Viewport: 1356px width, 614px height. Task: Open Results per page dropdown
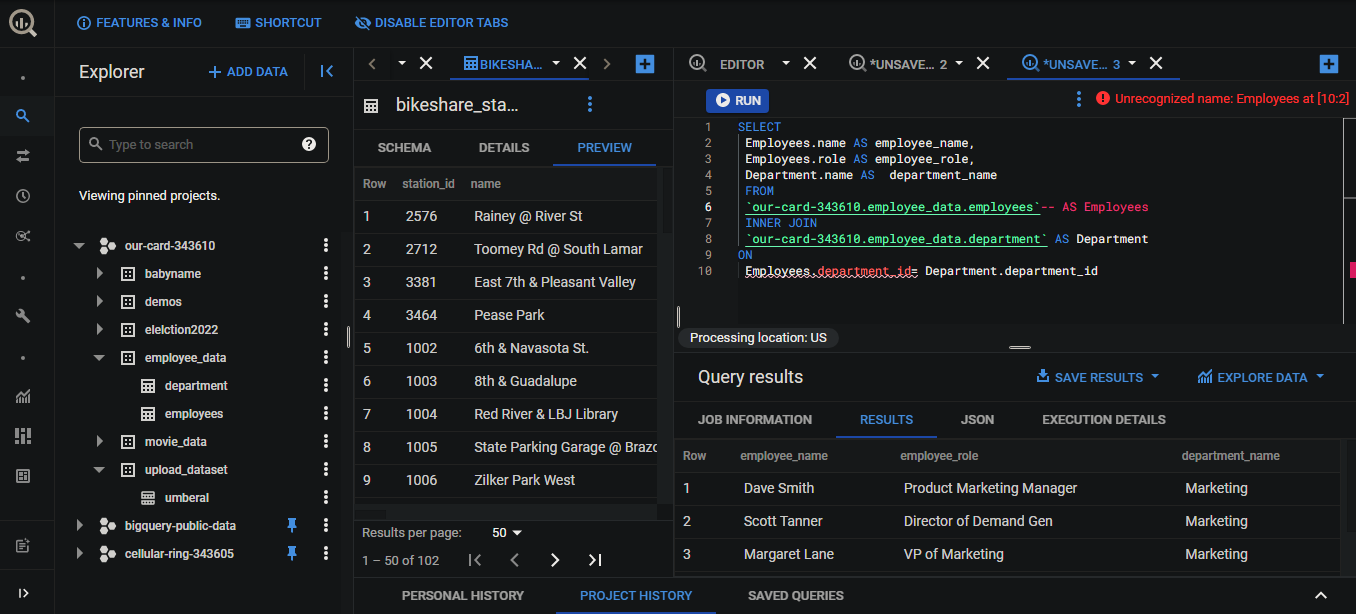[507, 533]
